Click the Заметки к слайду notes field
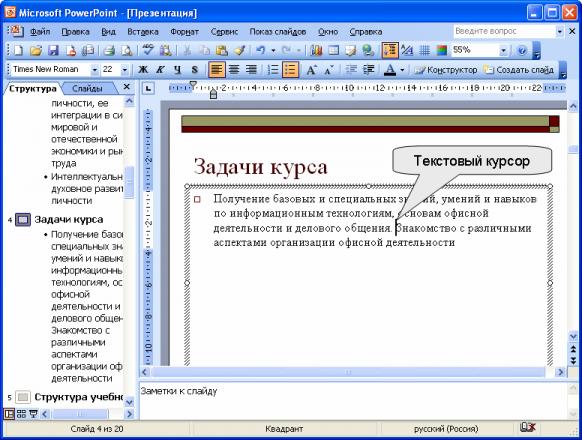Viewport: 582px width, 440px height. [x=353, y=401]
